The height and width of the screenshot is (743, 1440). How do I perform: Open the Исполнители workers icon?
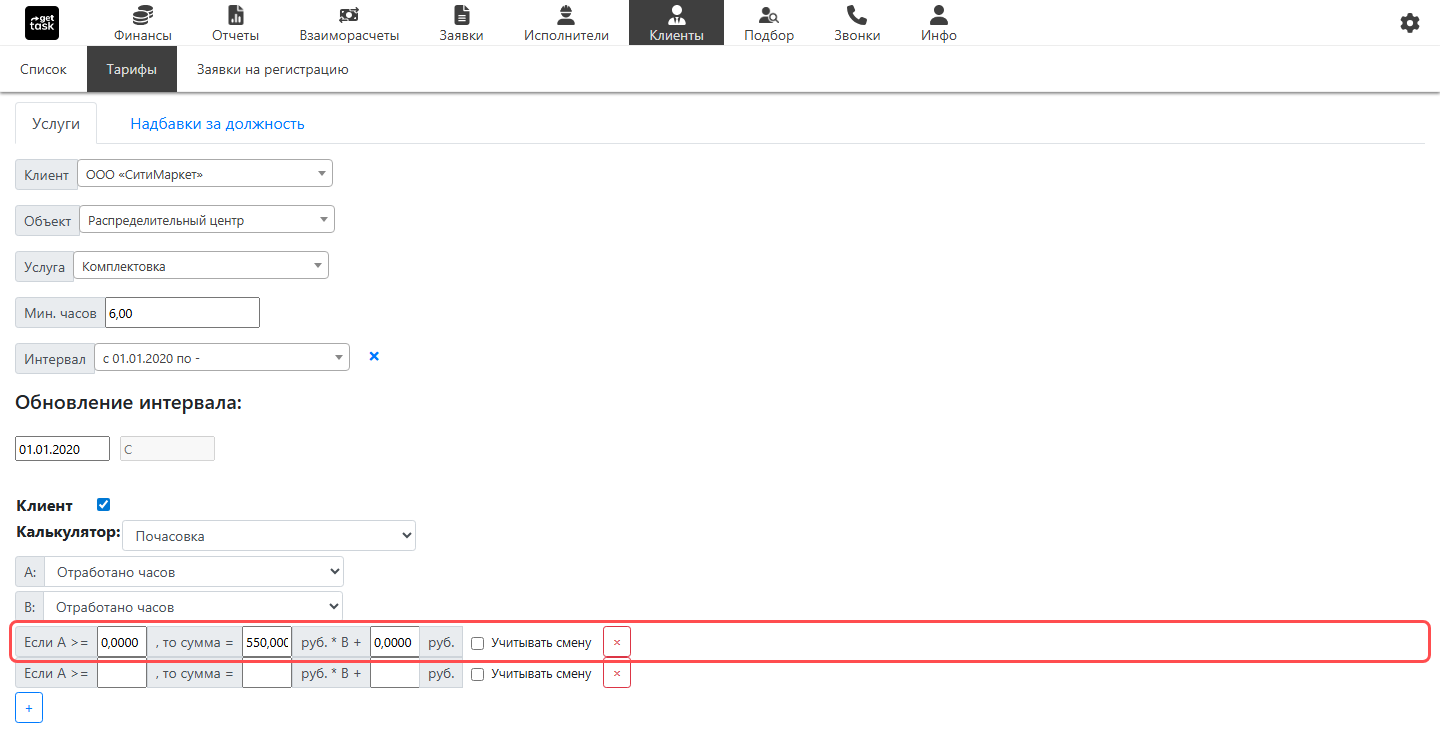[566, 15]
